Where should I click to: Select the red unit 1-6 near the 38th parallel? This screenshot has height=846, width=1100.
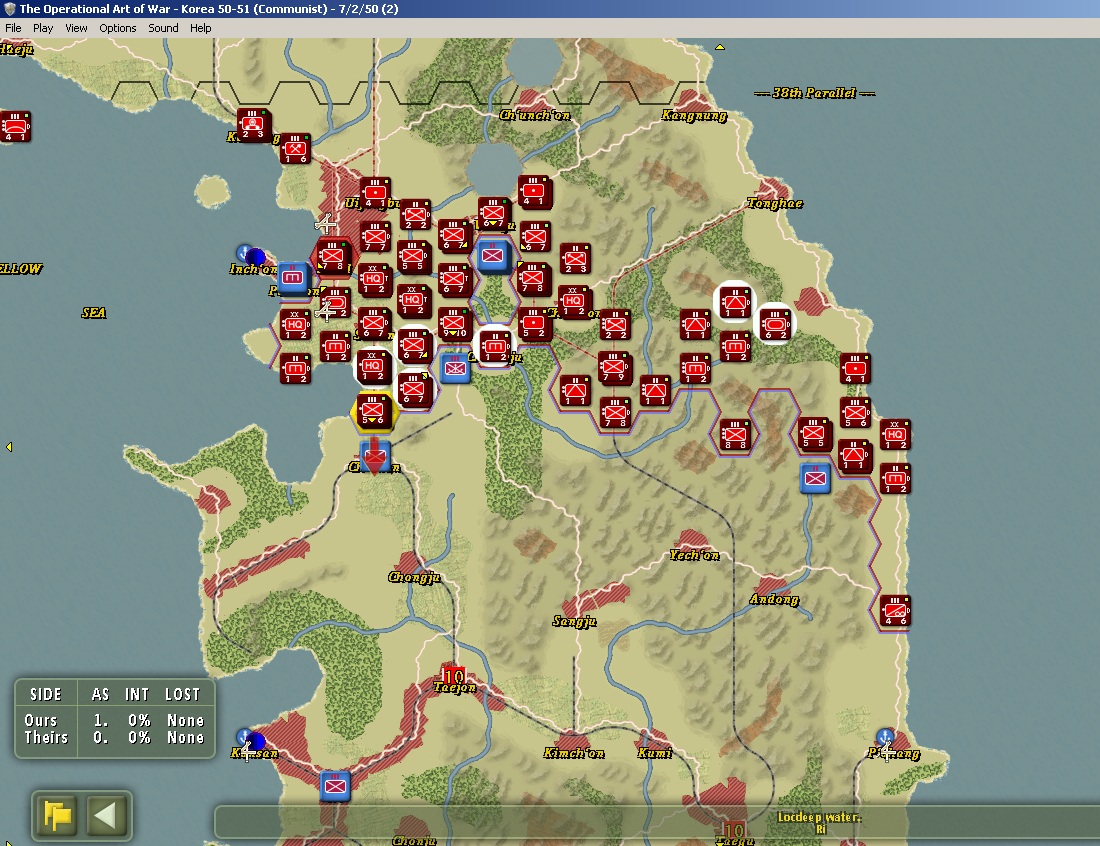(295, 149)
